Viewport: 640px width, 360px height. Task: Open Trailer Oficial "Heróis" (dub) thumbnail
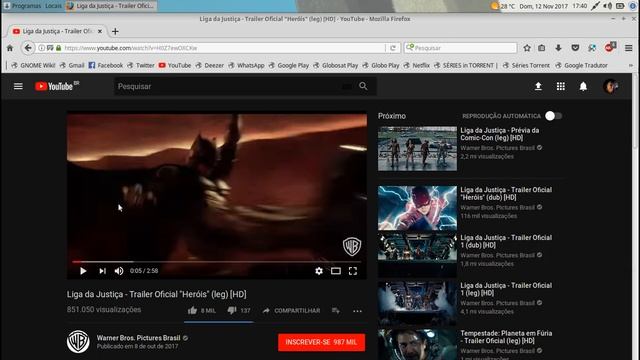tap(417, 208)
